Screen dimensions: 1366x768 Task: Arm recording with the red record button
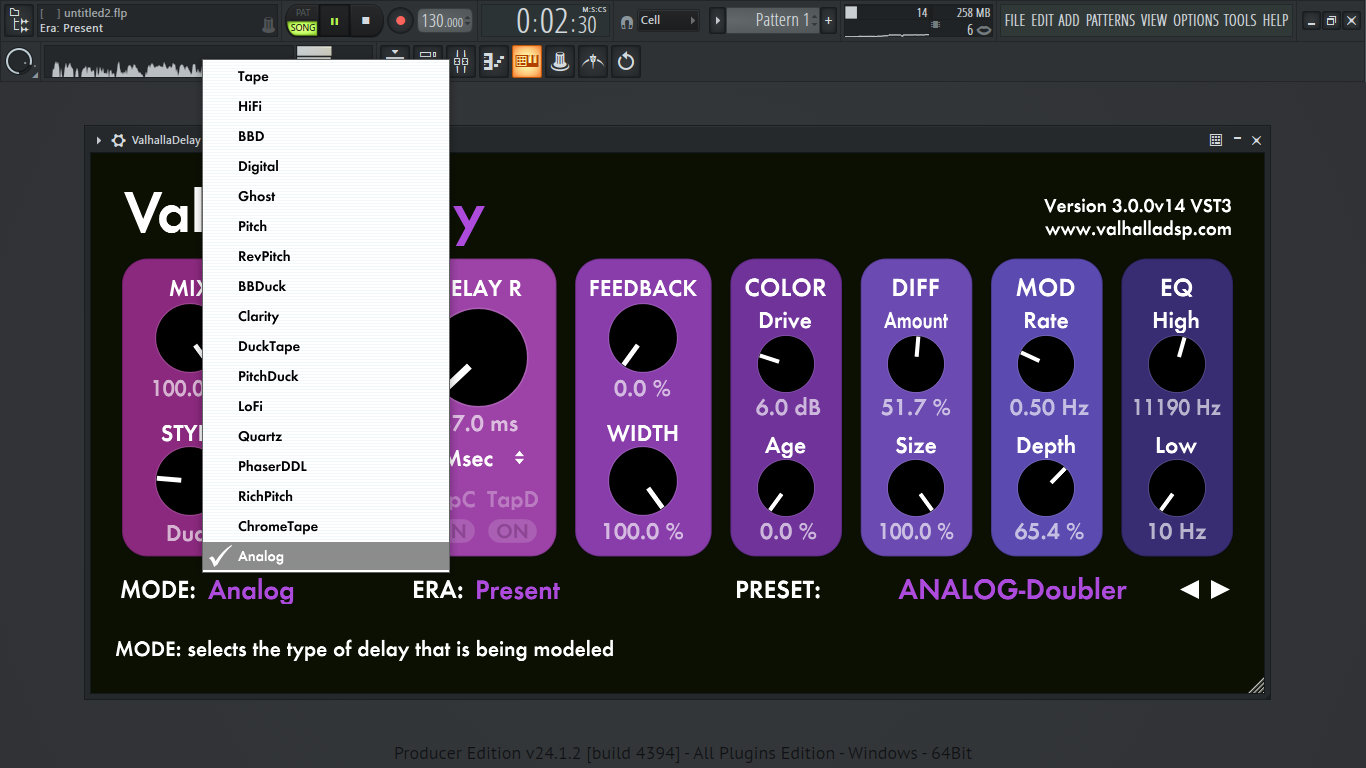pos(400,20)
